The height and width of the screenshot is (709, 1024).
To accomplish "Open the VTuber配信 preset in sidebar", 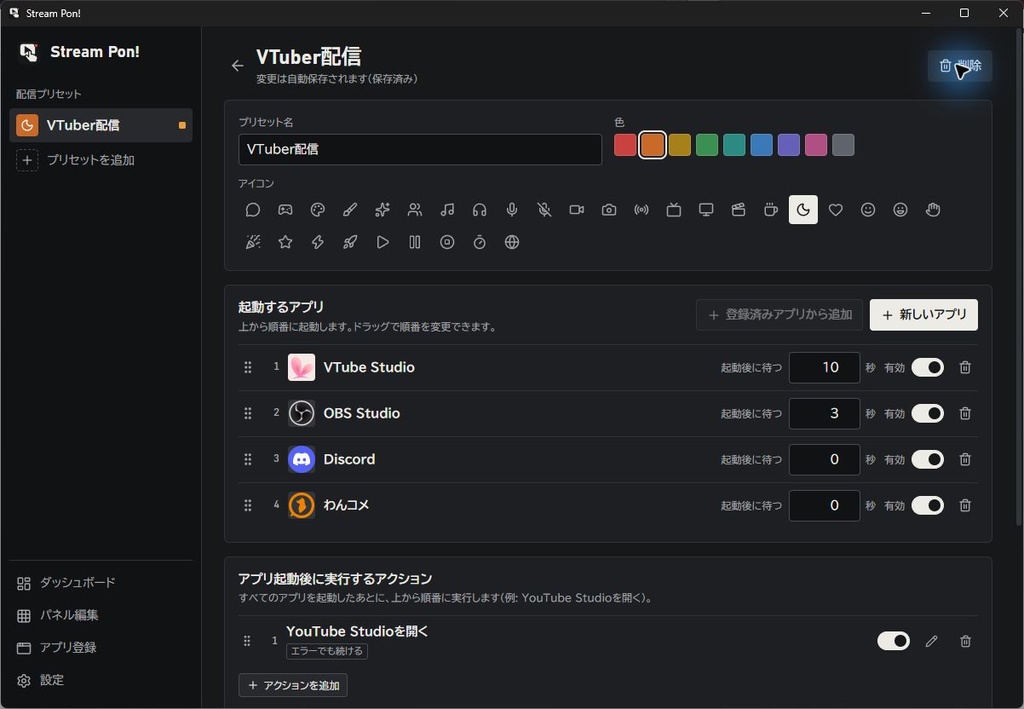I will pos(101,125).
